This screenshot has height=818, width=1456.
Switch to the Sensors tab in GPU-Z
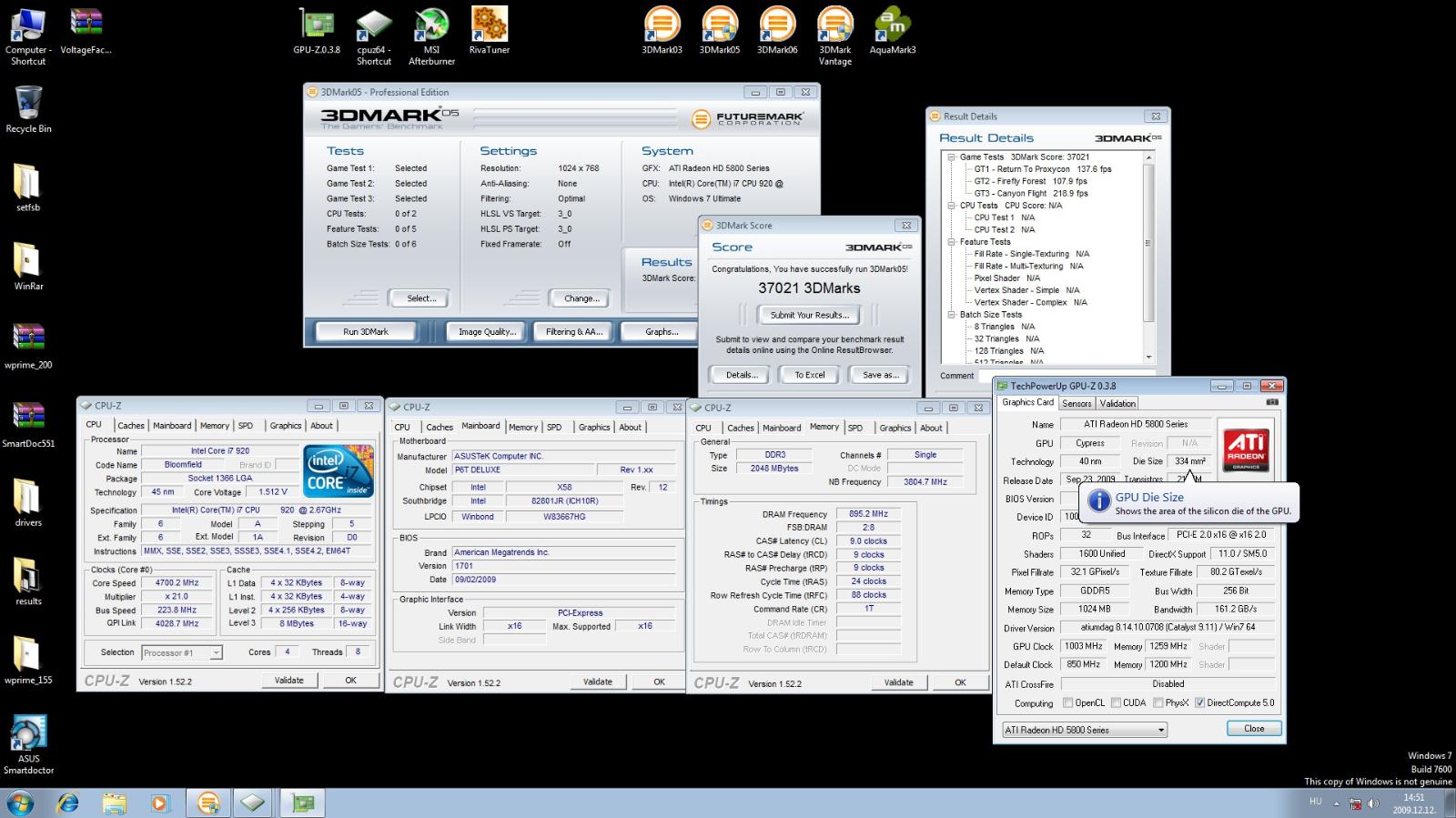tap(1077, 403)
